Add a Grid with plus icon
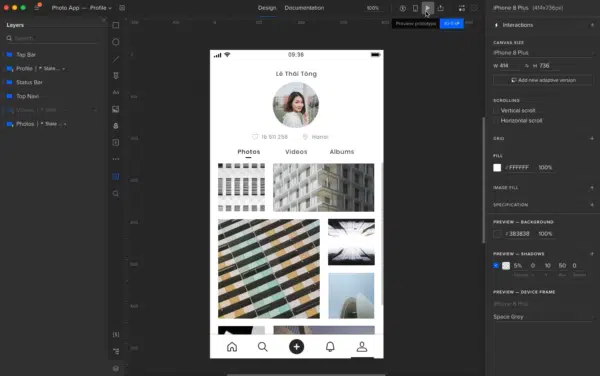 pyautogui.click(x=592, y=138)
